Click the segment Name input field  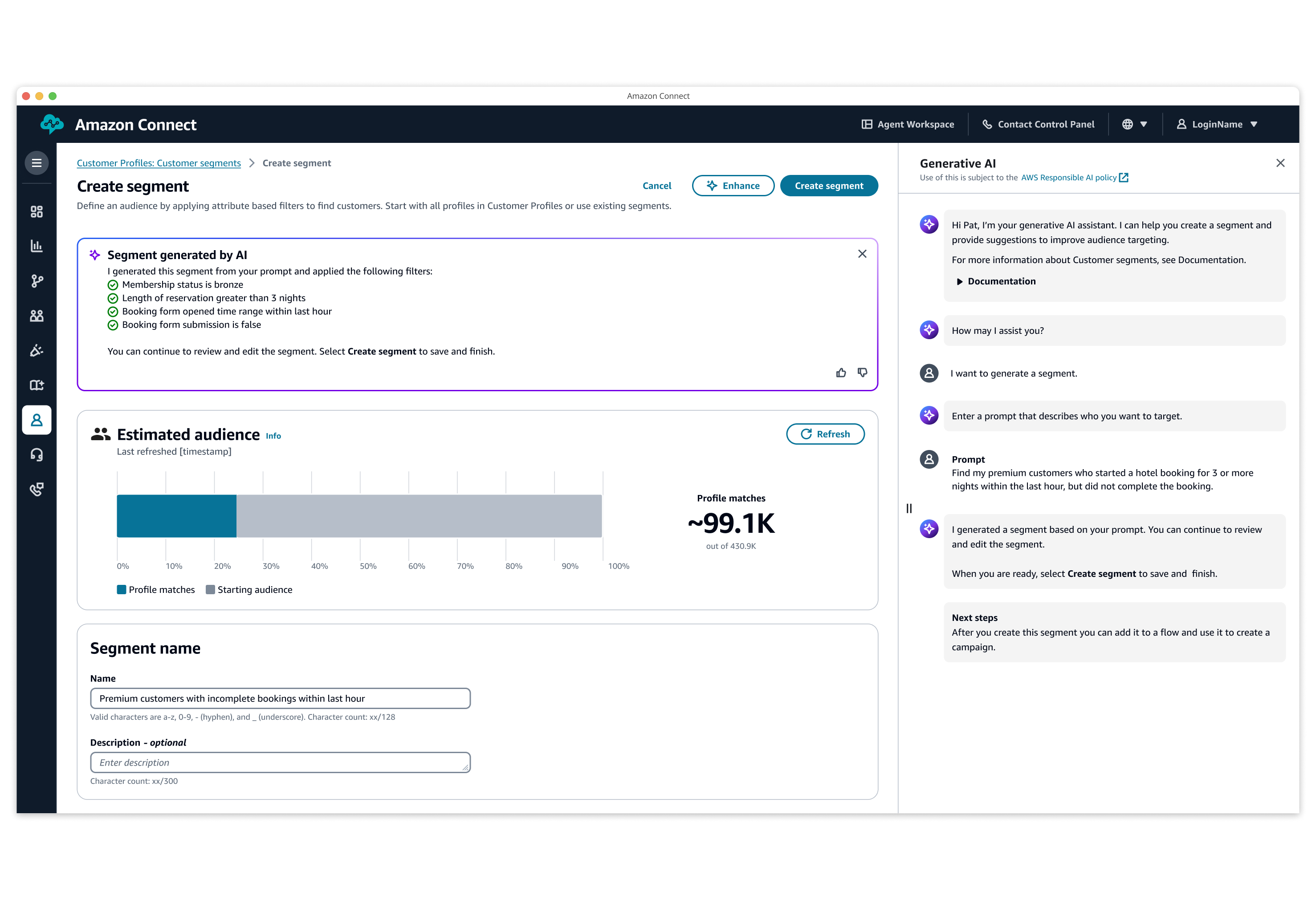coord(280,698)
